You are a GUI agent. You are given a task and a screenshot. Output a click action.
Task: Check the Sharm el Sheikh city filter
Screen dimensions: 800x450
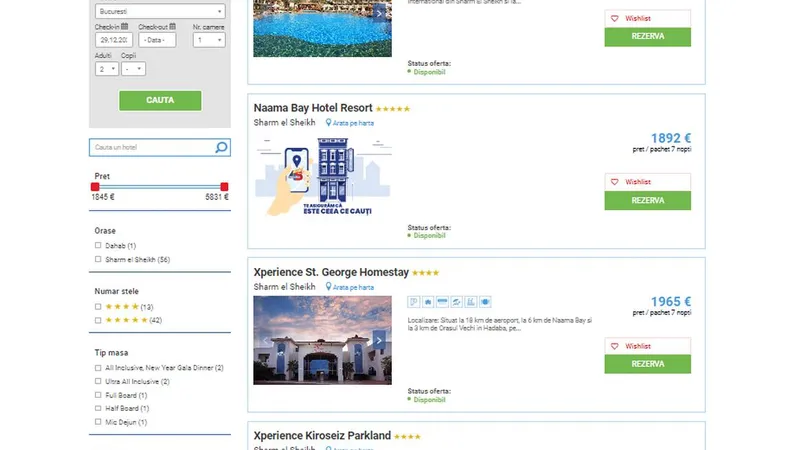(x=98, y=259)
